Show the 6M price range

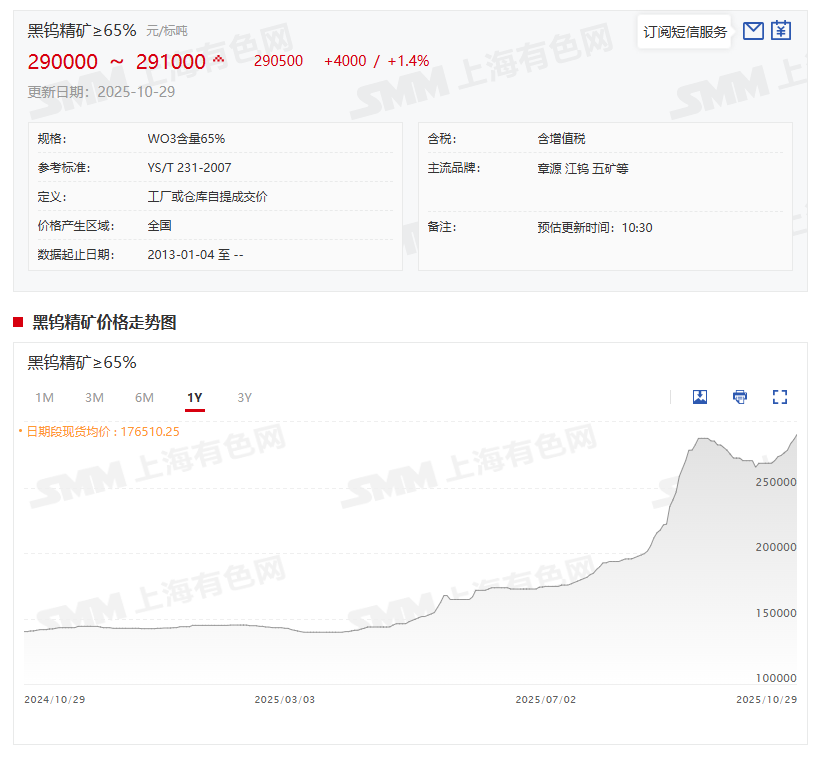[144, 398]
